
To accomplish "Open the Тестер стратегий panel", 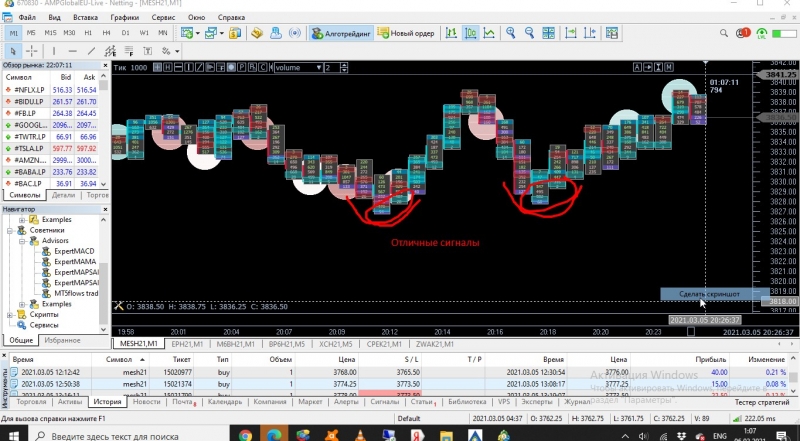I will coord(762,402).
